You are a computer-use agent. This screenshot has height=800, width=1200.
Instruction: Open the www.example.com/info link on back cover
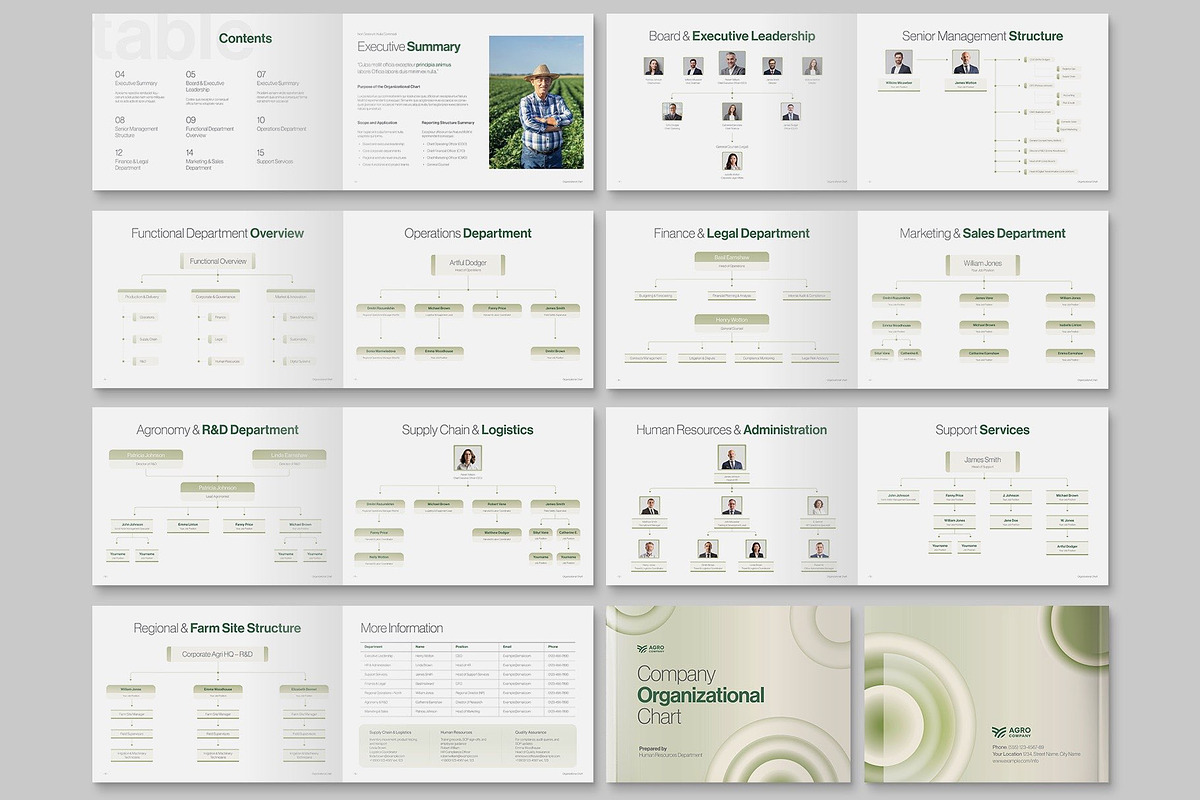(1014, 761)
